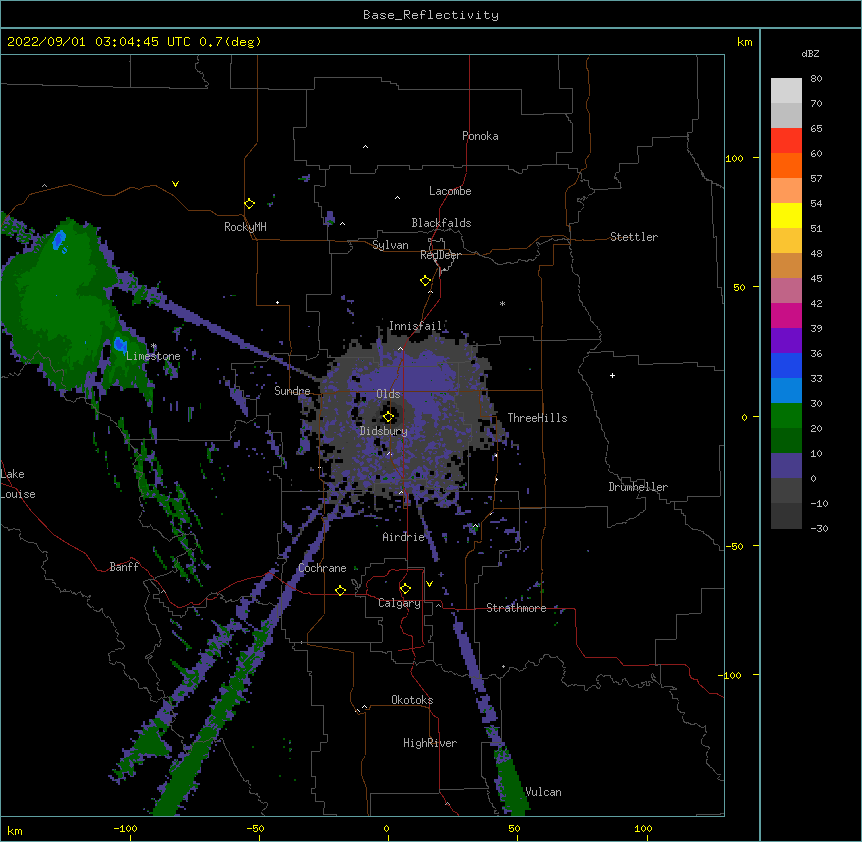Click the white asterisk marker east of Innisfail

pyautogui.click(x=502, y=303)
